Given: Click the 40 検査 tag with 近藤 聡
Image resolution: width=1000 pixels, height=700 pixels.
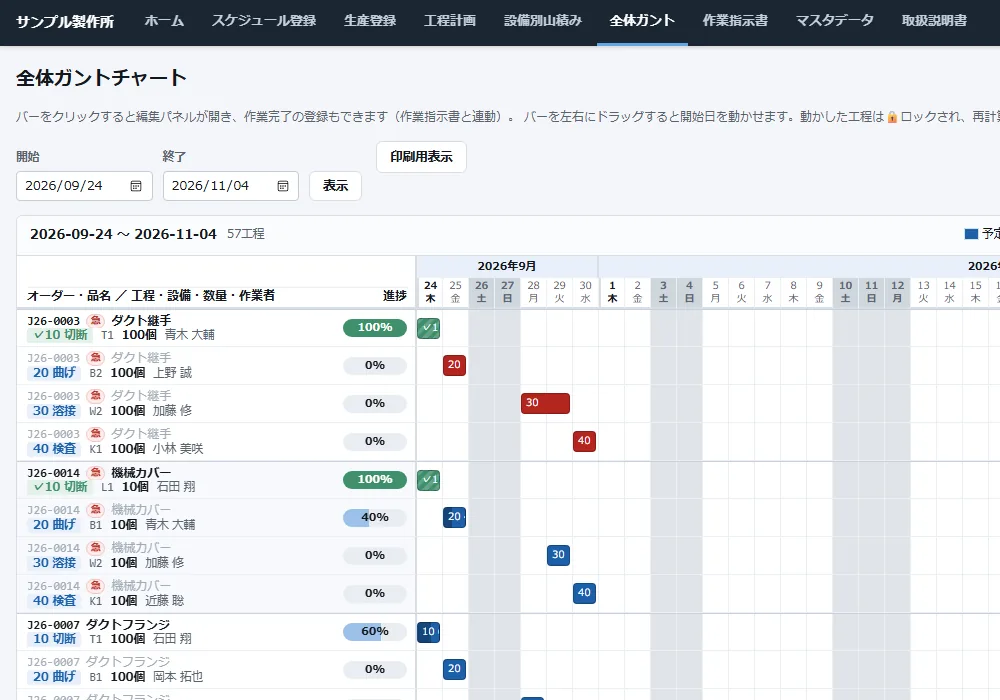Looking at the screenshot, I should 54,601.
